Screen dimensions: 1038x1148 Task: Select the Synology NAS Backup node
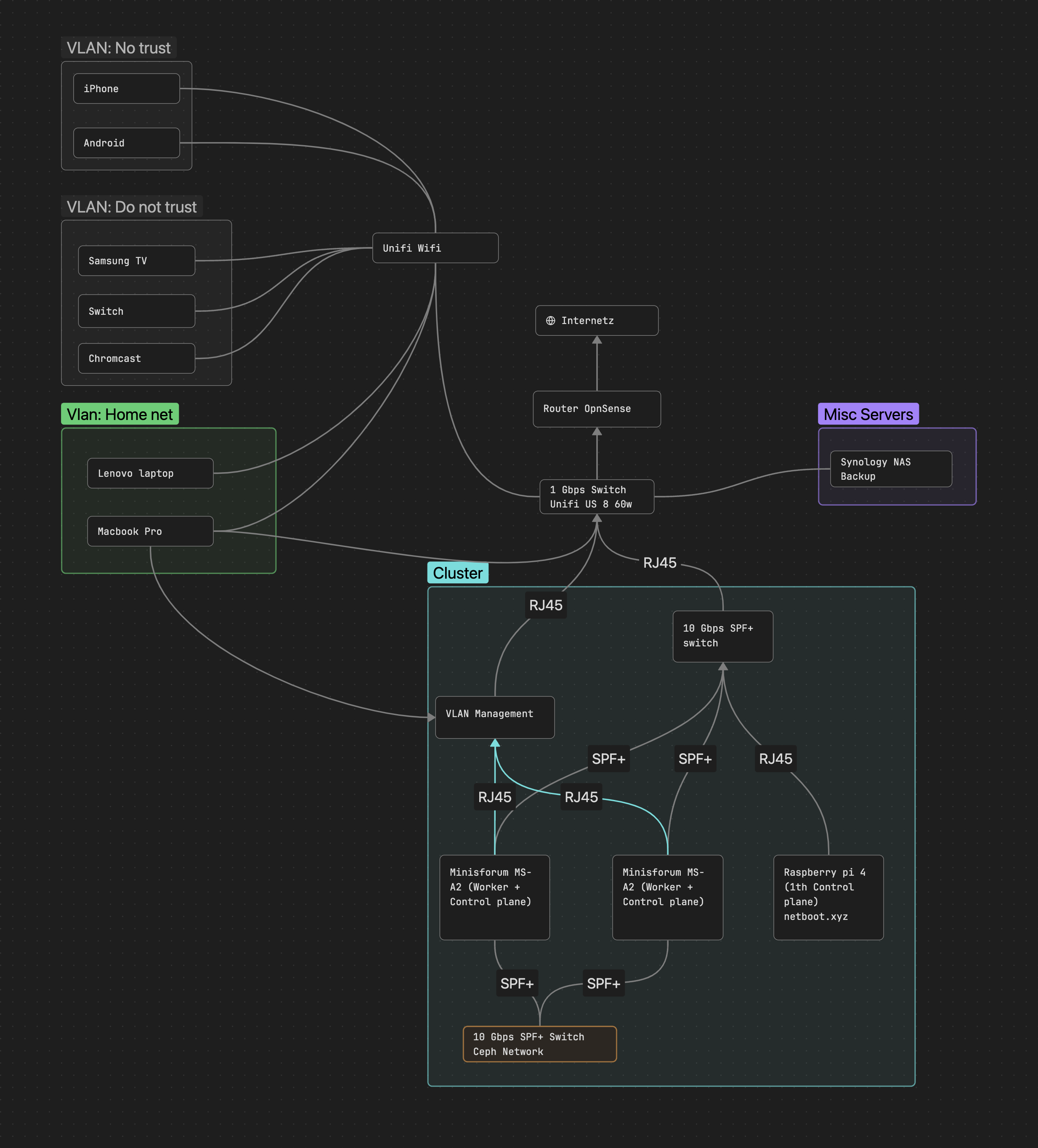tap(891, 469)
